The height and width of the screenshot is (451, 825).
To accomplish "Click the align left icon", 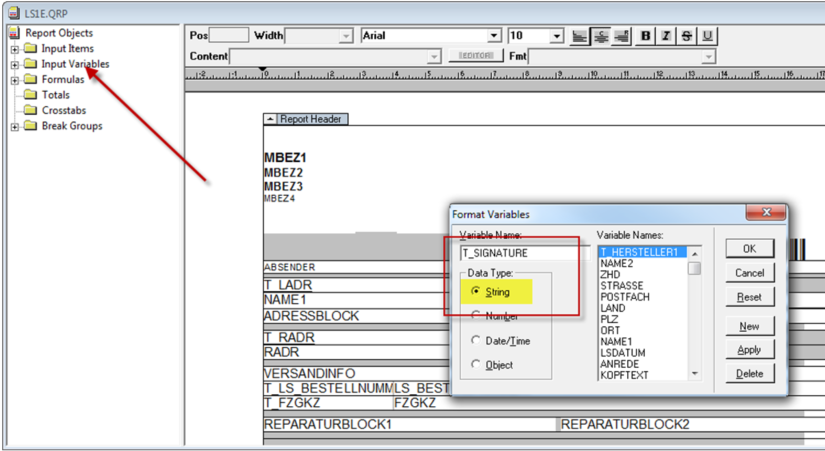I will coord(581,36).
